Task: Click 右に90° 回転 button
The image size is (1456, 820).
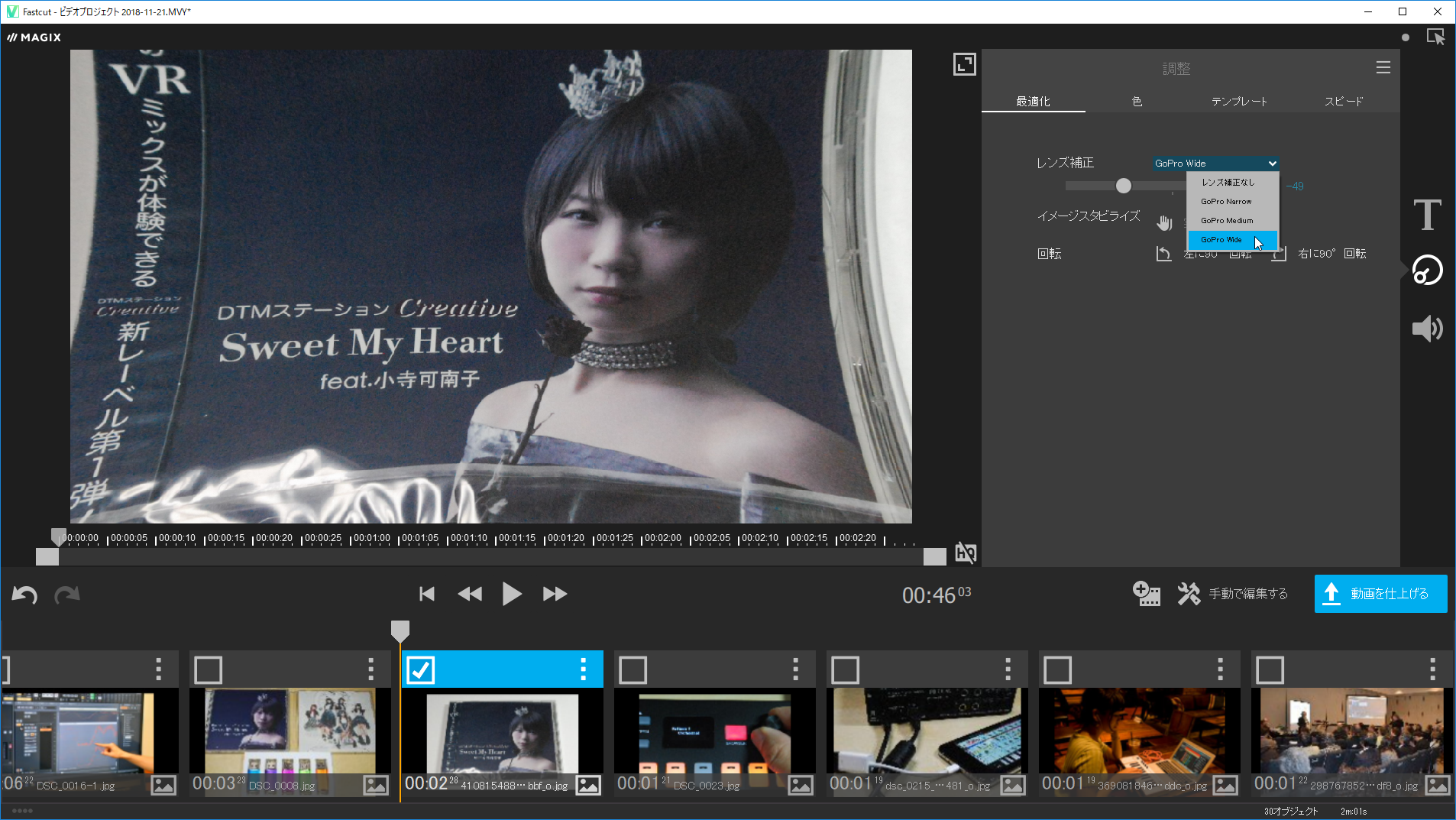Action: click(1331, 254)
